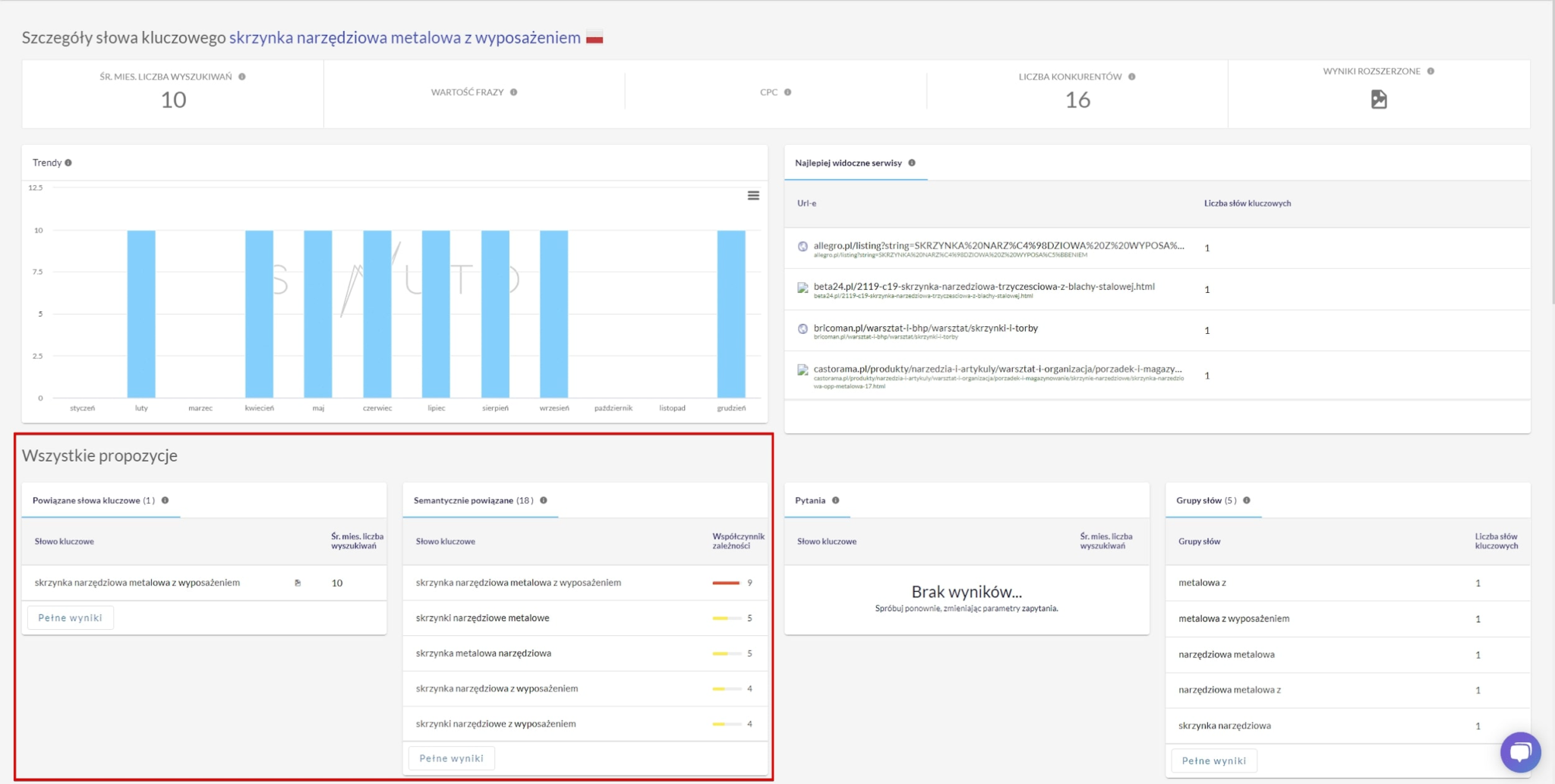Select the Semantycznie powiązane (18) tab

[x=473, y=501]
